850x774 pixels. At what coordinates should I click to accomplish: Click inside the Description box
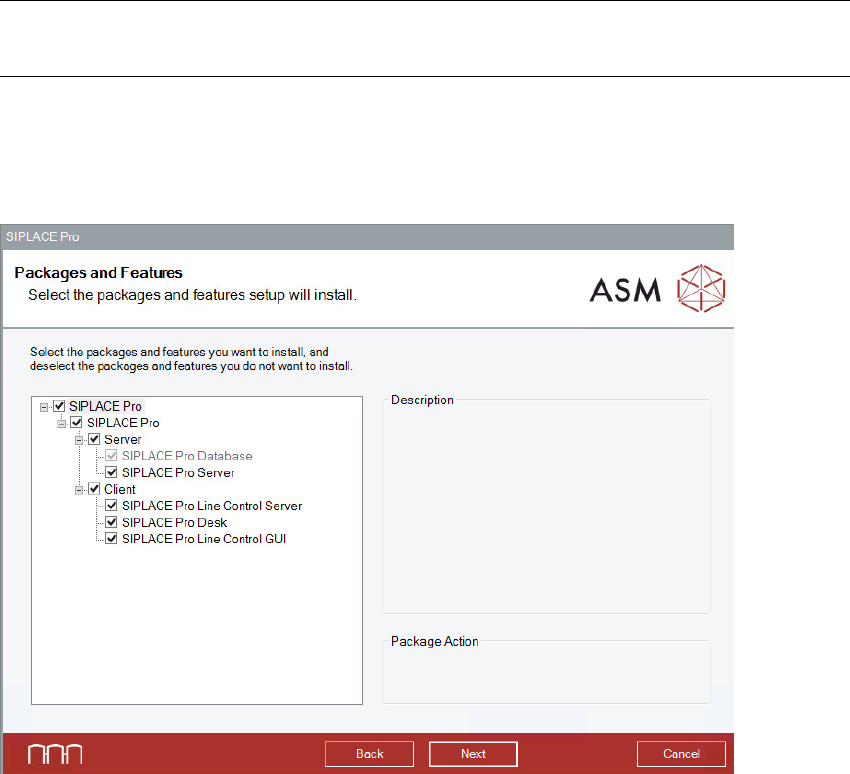546,509
